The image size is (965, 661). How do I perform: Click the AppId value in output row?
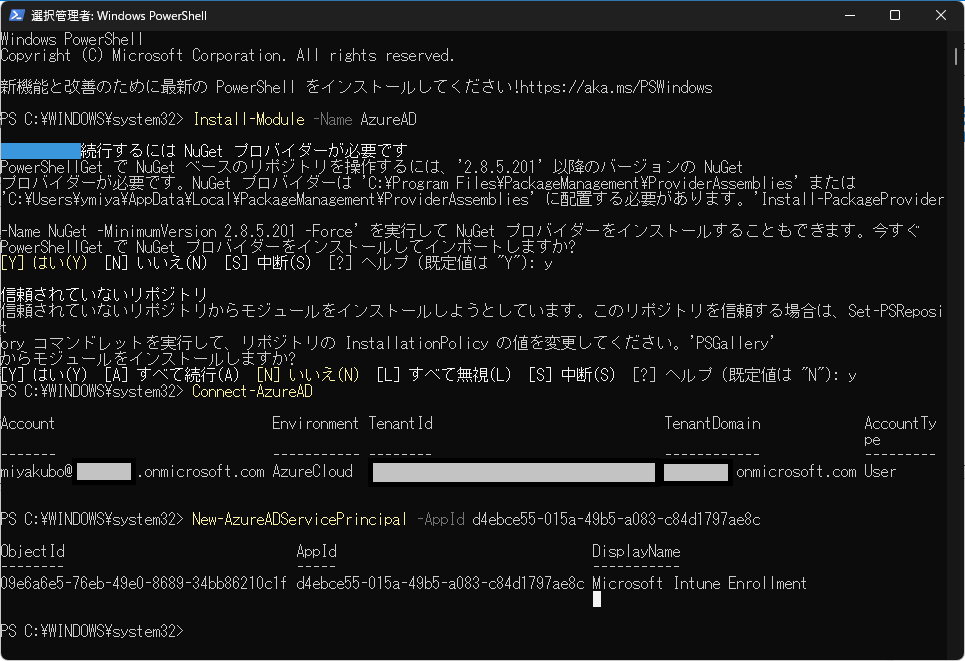(440, 583)
